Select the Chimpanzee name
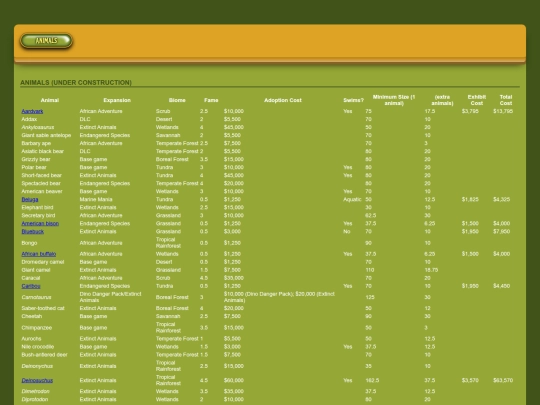This screenshot has width=540, height=405. click(37, 328)
